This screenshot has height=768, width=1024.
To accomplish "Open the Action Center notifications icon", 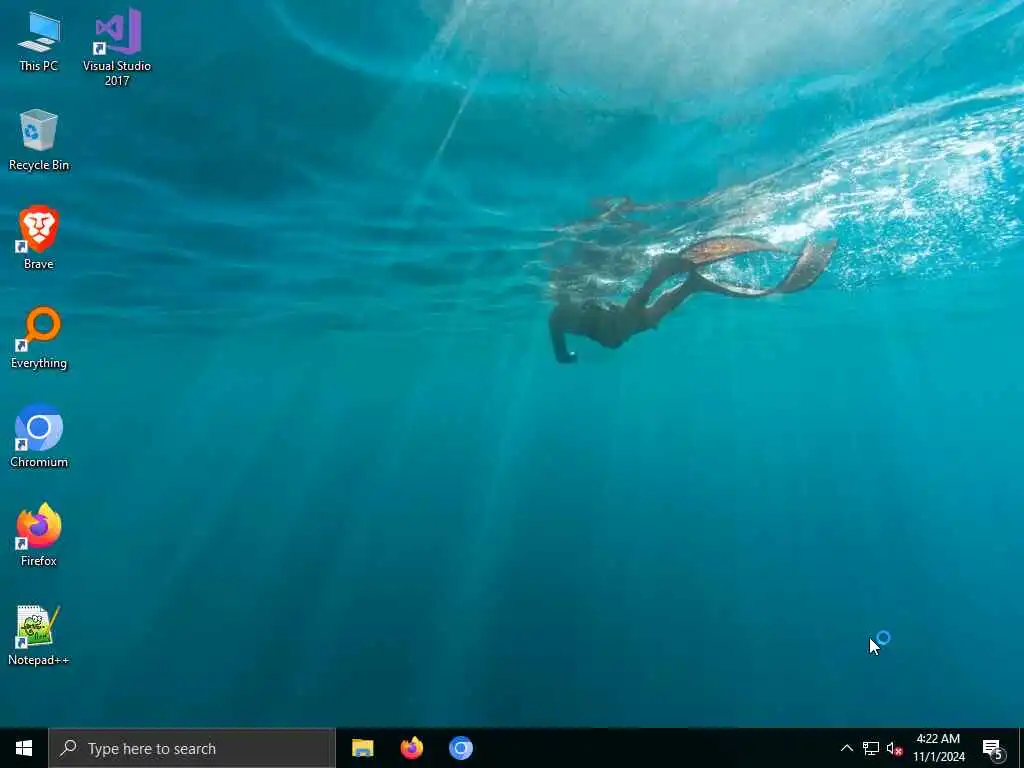I will point(993,748).
